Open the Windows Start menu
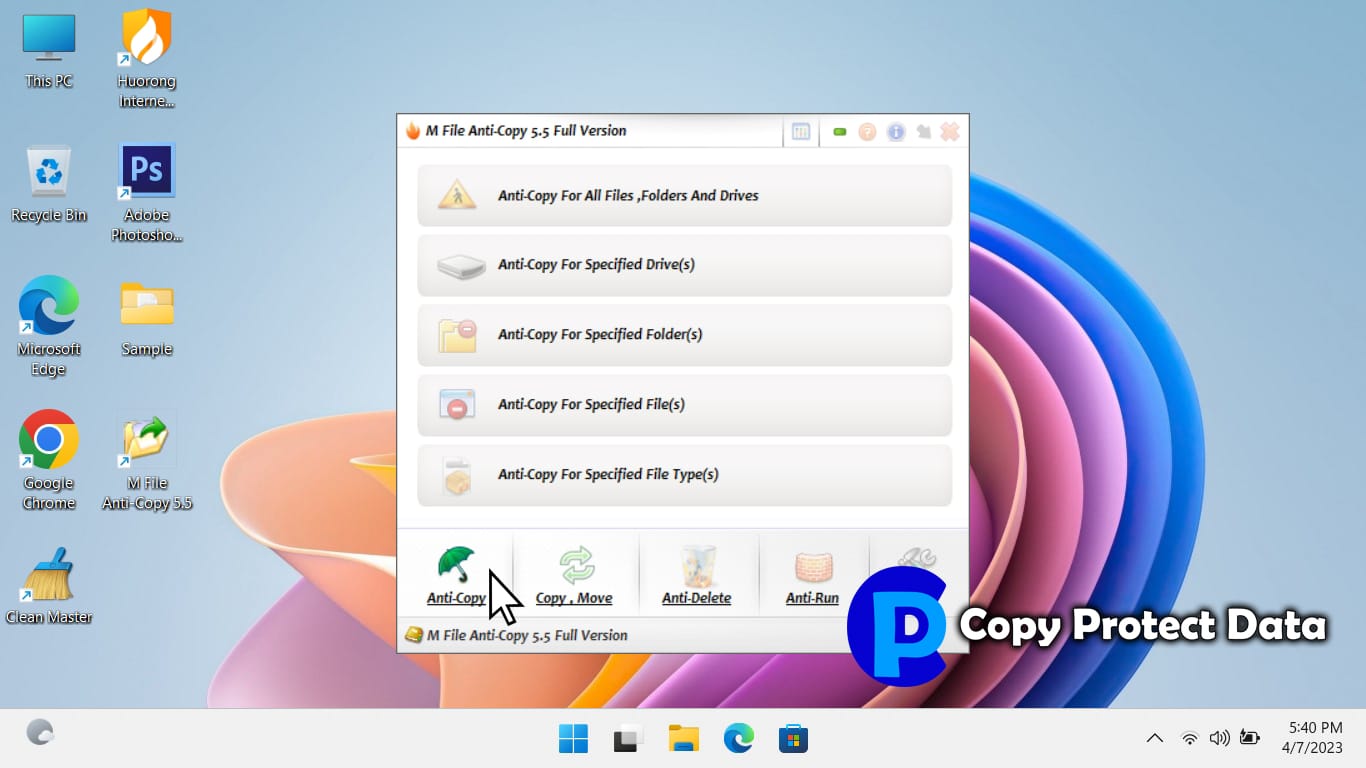The height and width of the screenshot is (768, 1366). pos(574,739)
